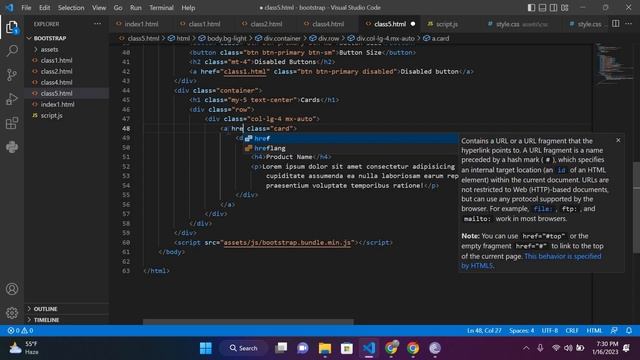Click body.bg-light in the breadcrumb
640x360 pixels.
click(x=226, y=38)
